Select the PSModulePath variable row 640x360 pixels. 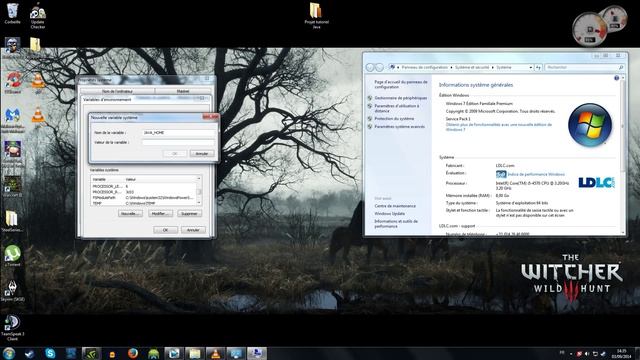[144, 198]
